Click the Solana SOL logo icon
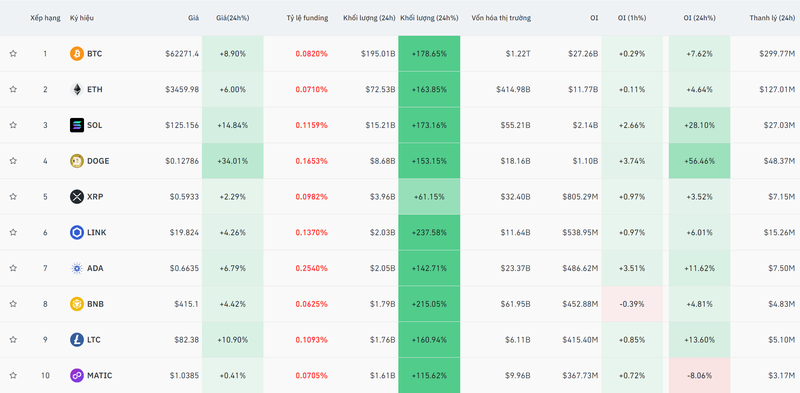This screenshot has height=393, width=800. (x=77, y=125)
